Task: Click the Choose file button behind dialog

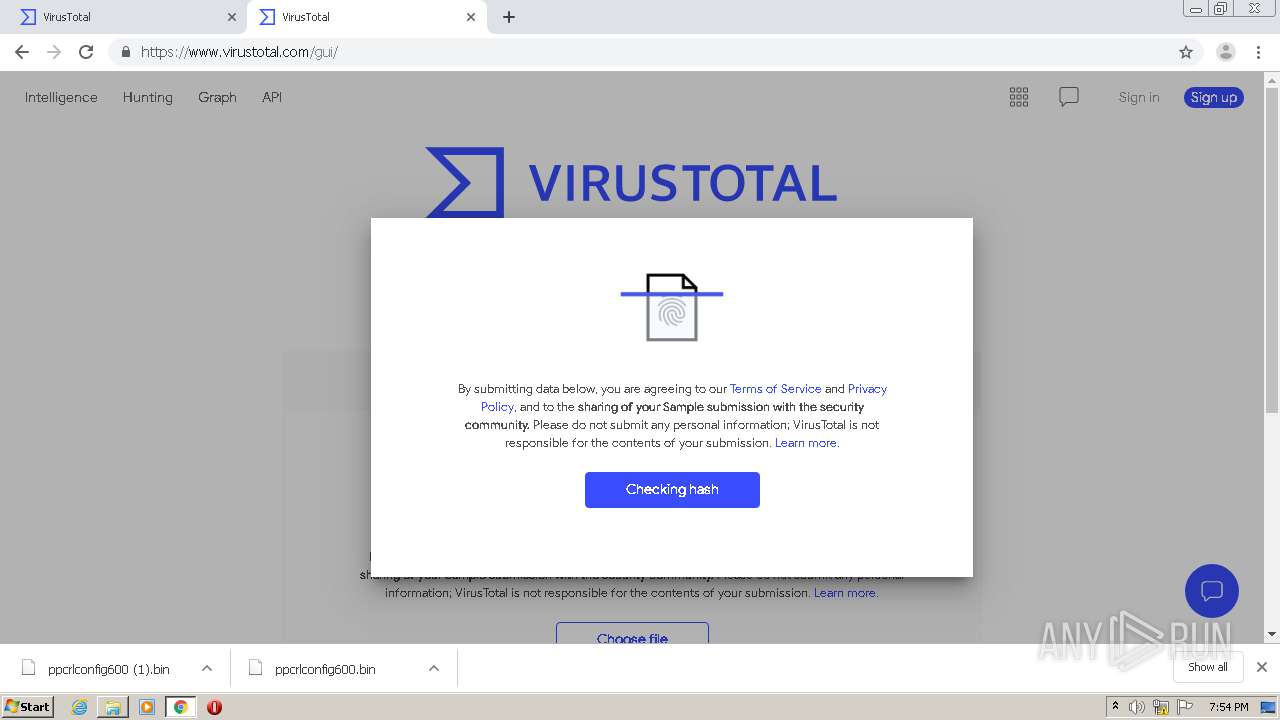Action: [x=632, y=634]
